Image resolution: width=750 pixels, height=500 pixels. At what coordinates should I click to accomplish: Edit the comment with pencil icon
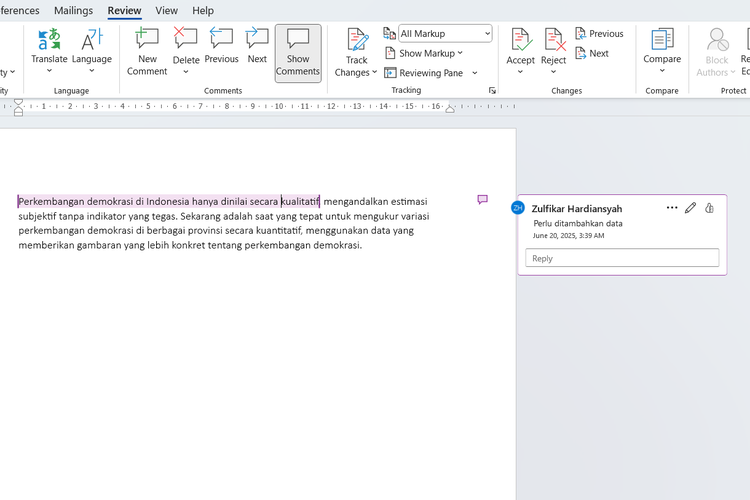pyautogui.click(x=690, y=208)
